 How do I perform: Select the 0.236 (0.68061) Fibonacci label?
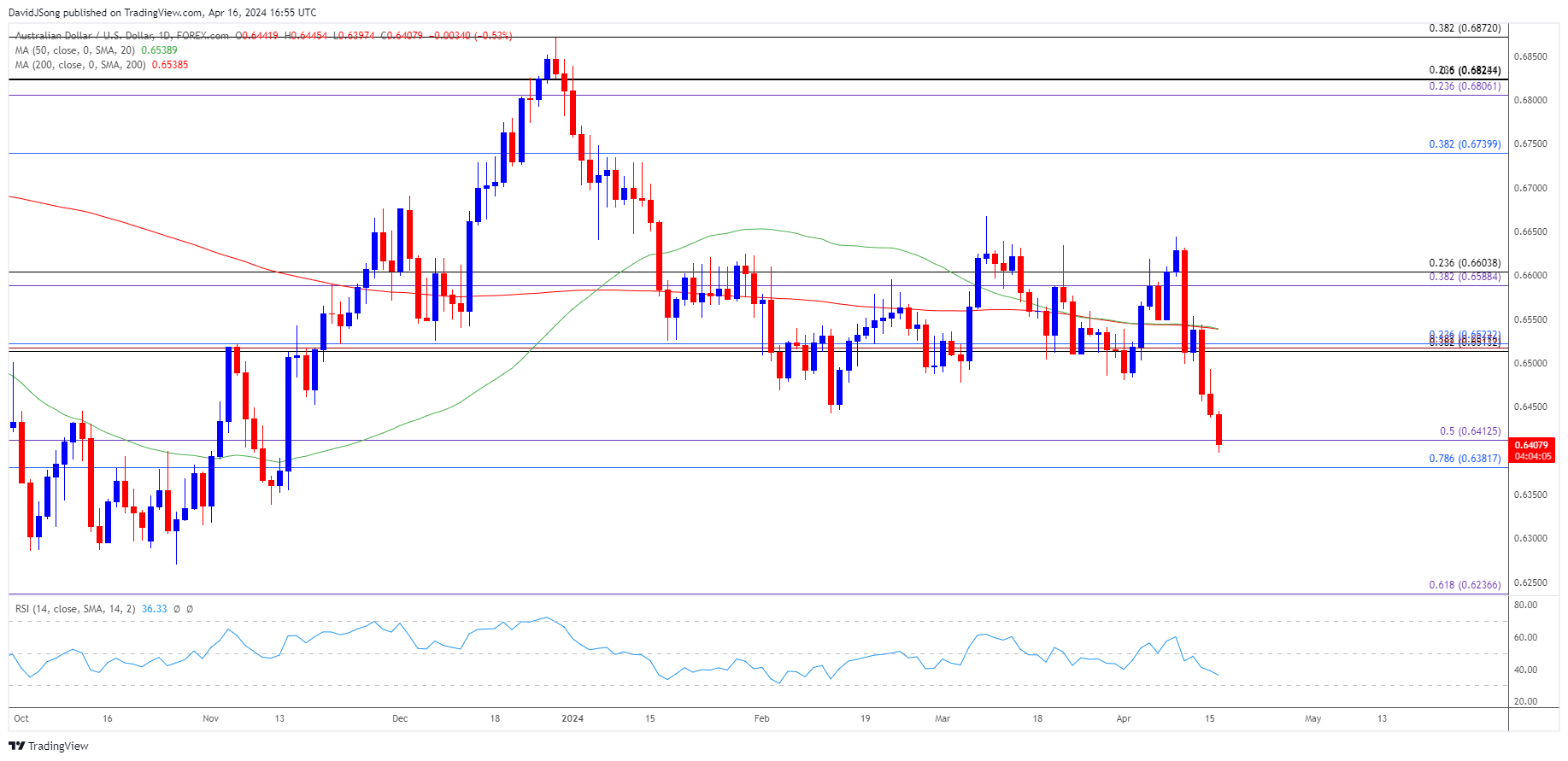[1465, 86]
